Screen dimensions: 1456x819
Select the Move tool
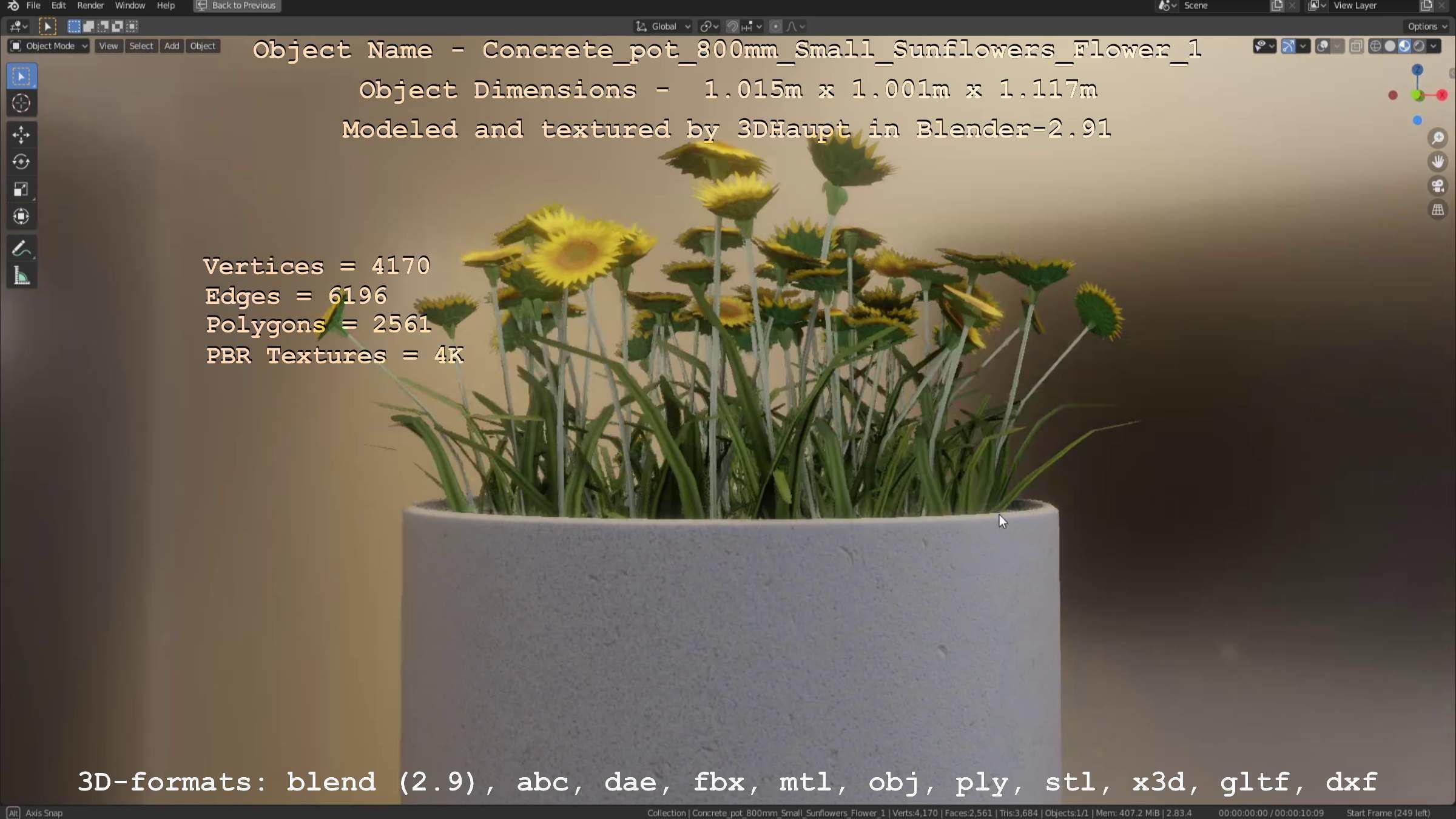tap(21, 135)
